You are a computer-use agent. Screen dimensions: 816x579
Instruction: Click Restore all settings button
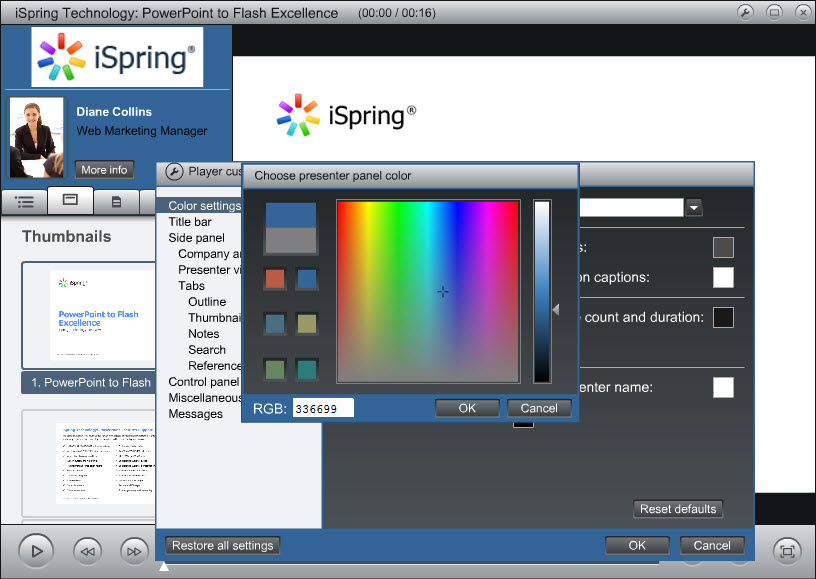click(x=223, y=545)
